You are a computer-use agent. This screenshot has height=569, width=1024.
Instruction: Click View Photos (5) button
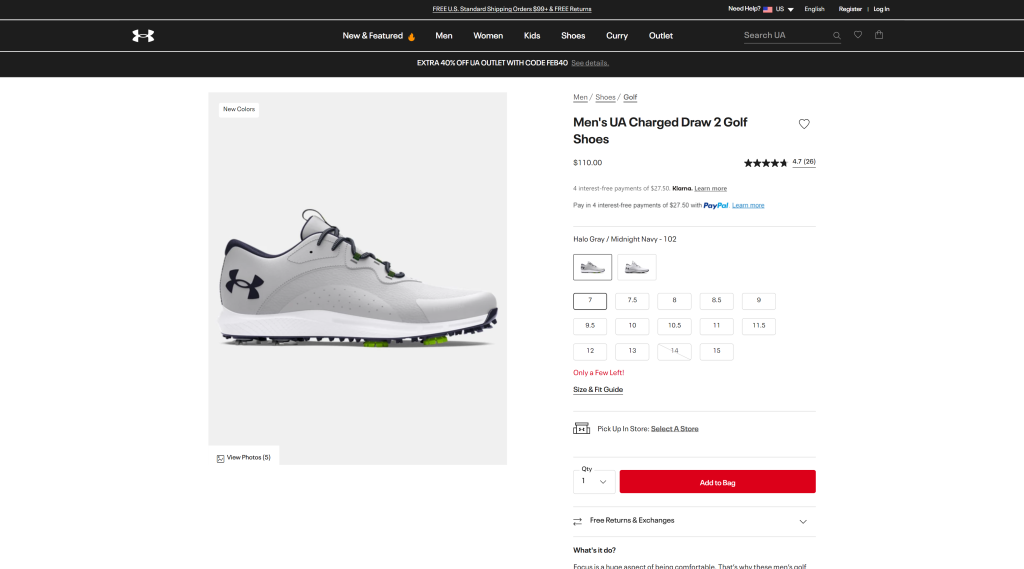click(244, 458)
